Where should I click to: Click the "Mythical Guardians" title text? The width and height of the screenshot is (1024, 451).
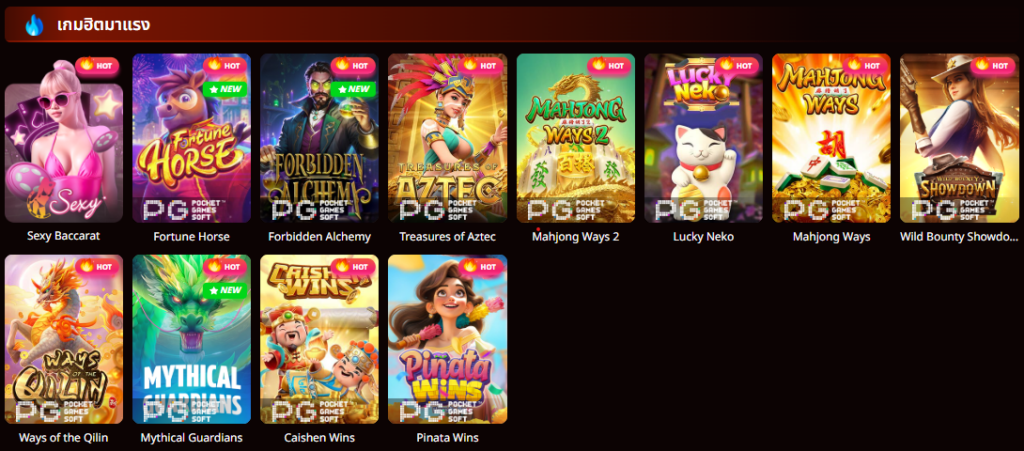191,438
